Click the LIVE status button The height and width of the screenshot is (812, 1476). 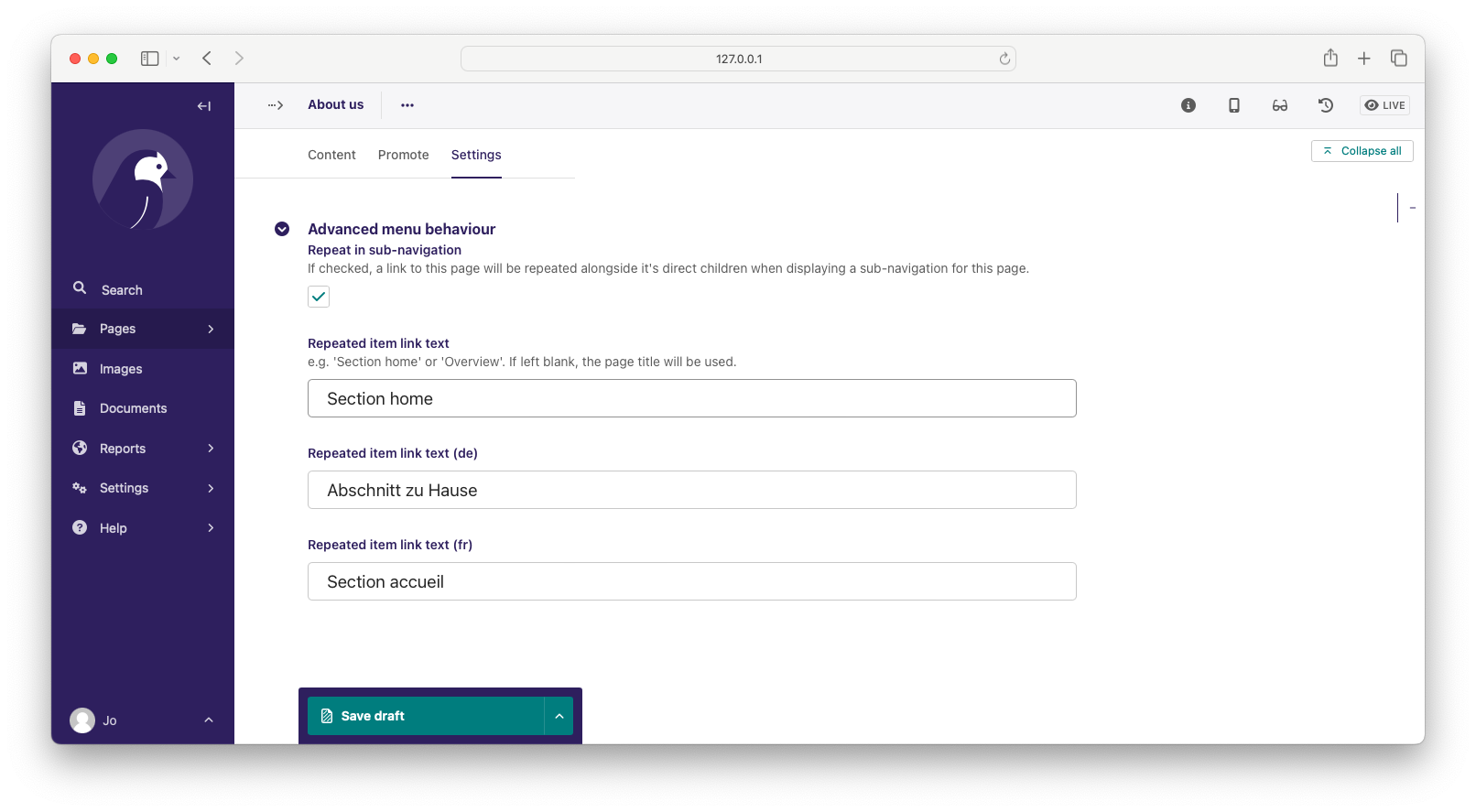click(x=1384, y=105)
